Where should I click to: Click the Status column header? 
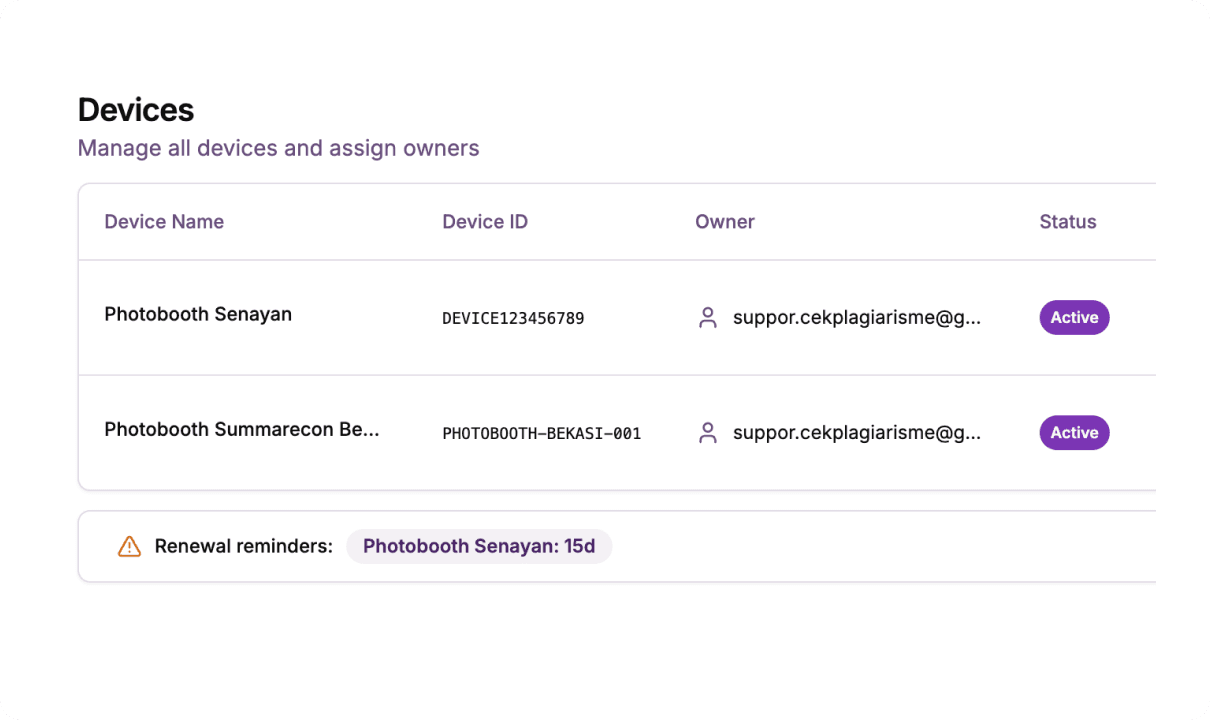(x=1068, y=222)
